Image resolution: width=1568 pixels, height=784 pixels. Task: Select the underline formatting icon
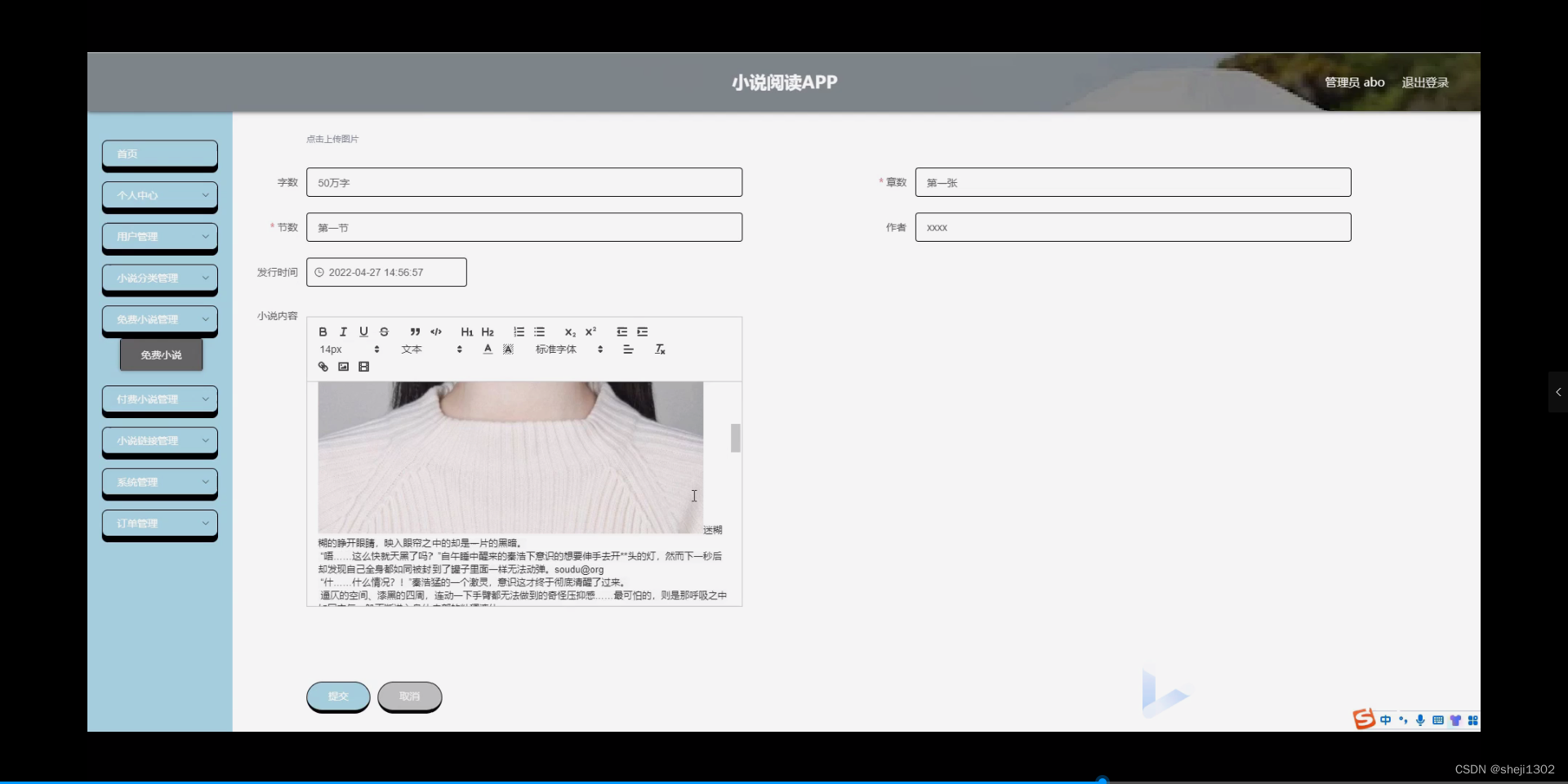(x=363, y=332)
